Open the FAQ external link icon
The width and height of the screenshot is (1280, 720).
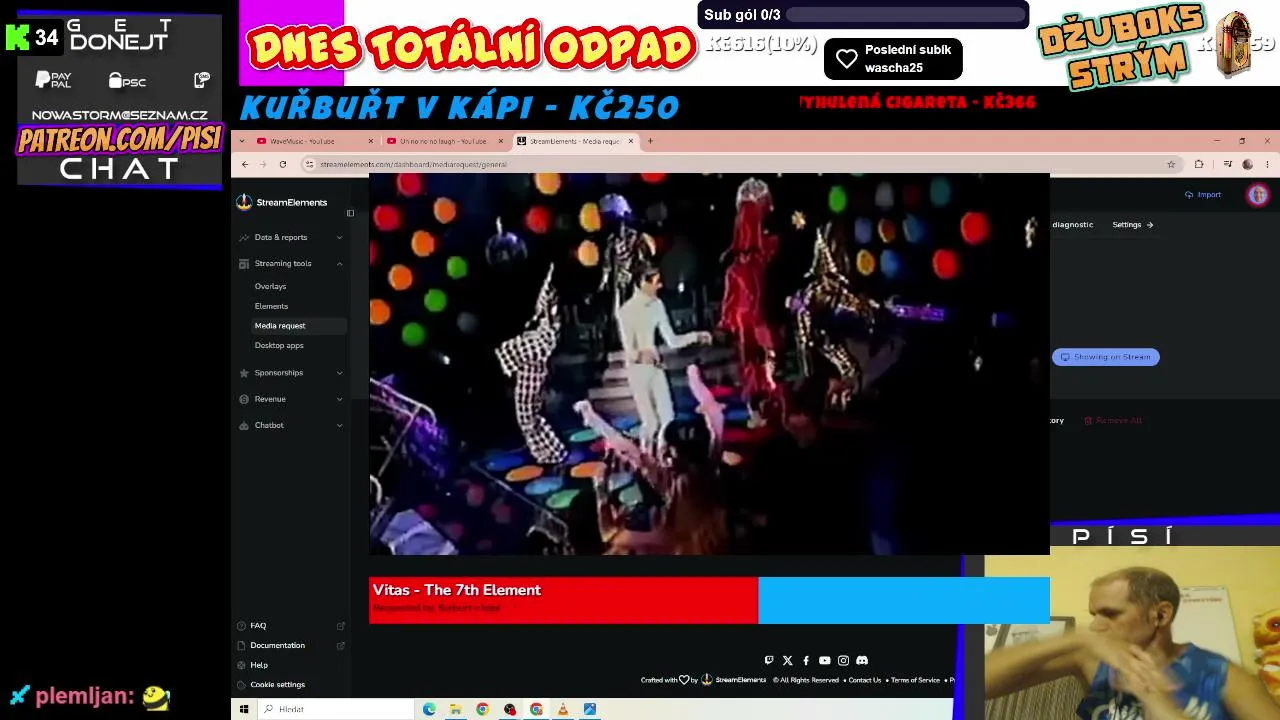coord(341,626)
